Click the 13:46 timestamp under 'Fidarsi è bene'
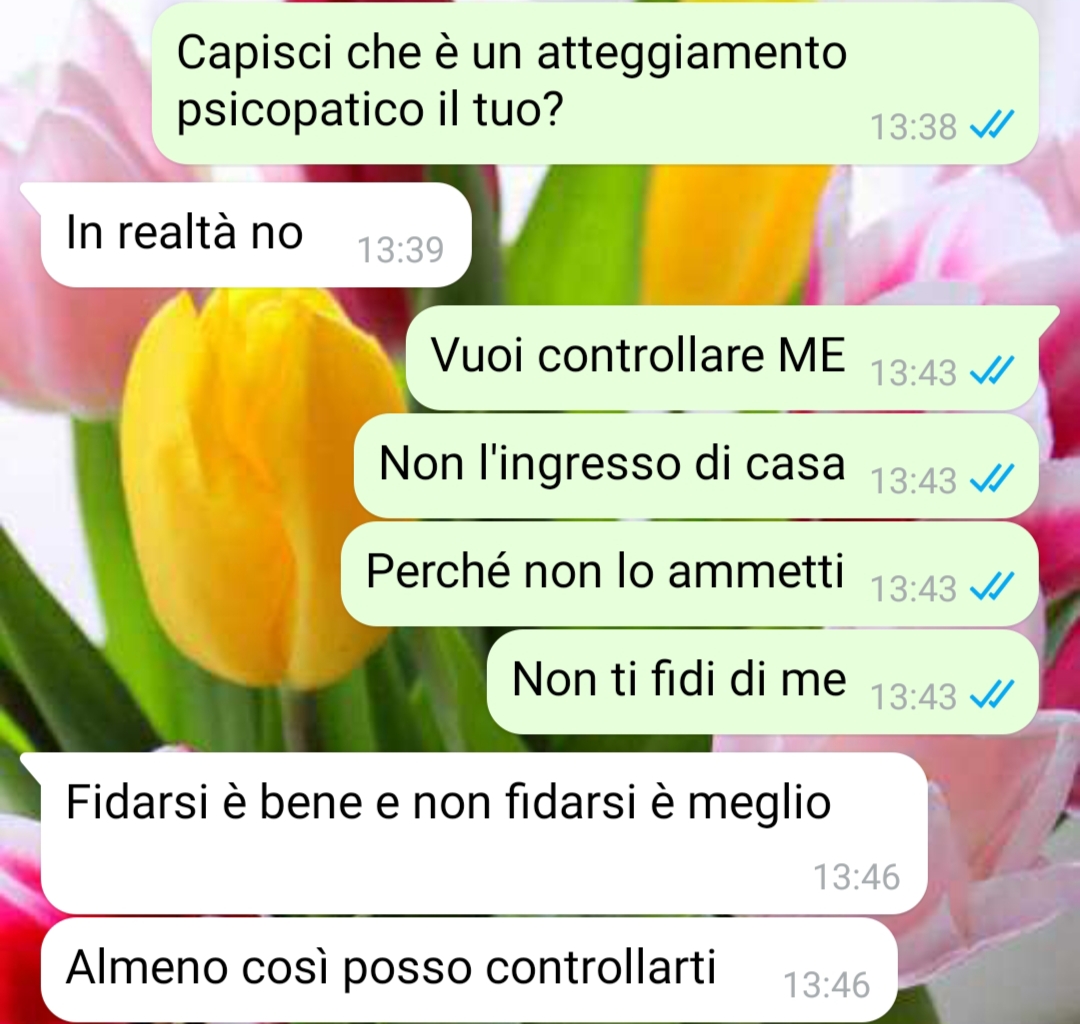 [857, 877]
